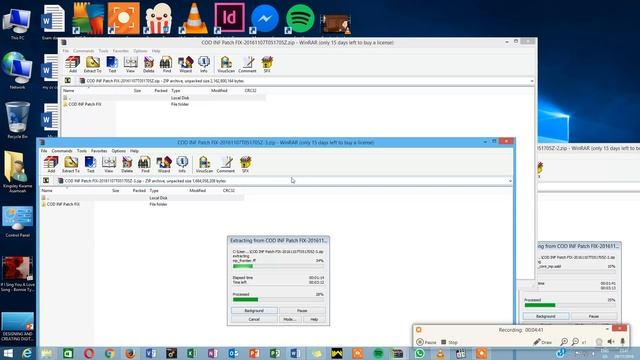Open Recycle Bin desktop icon
Screen dimensions: 640x360
17,120
